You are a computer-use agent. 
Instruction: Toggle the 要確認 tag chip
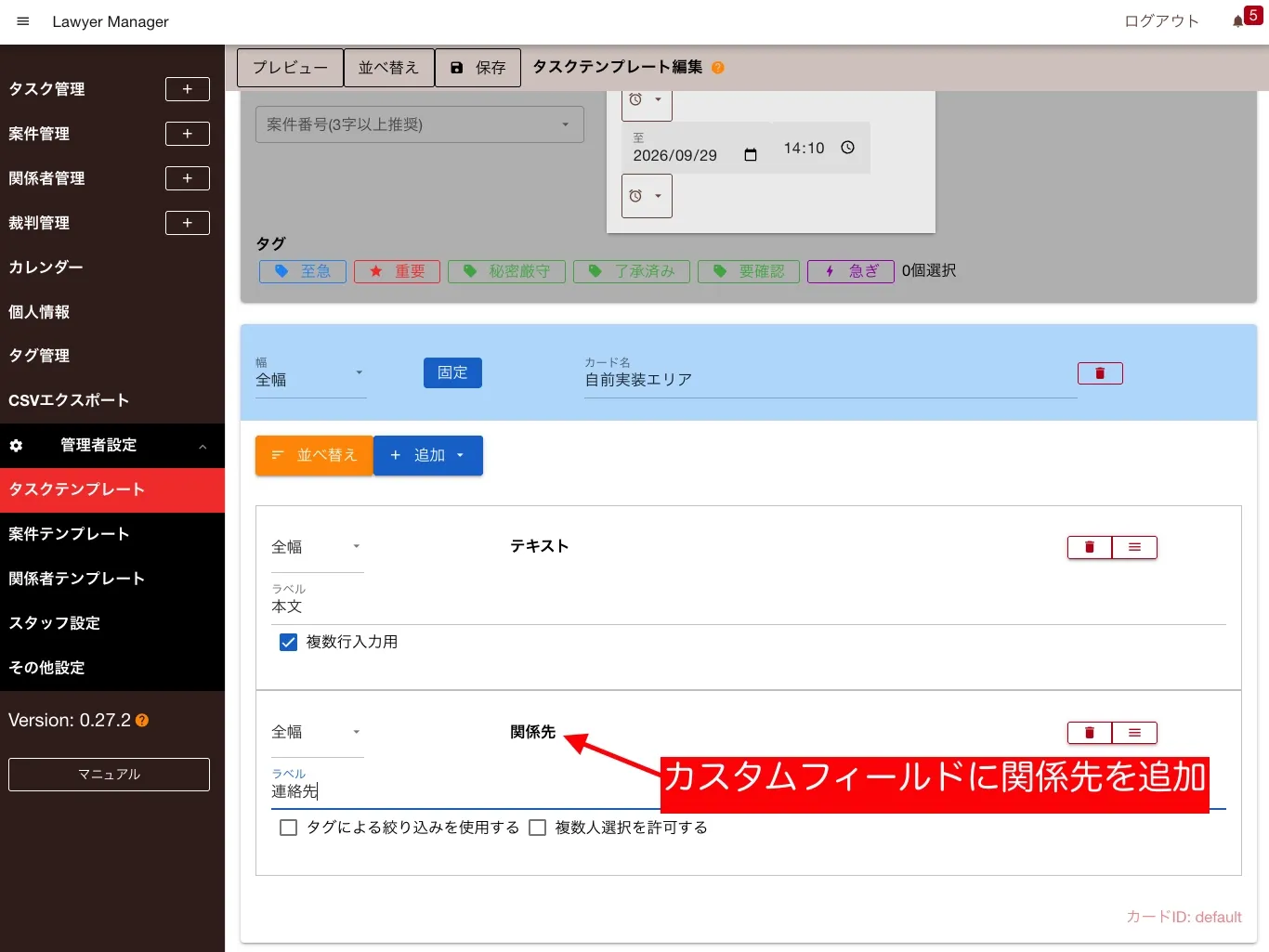749,271
